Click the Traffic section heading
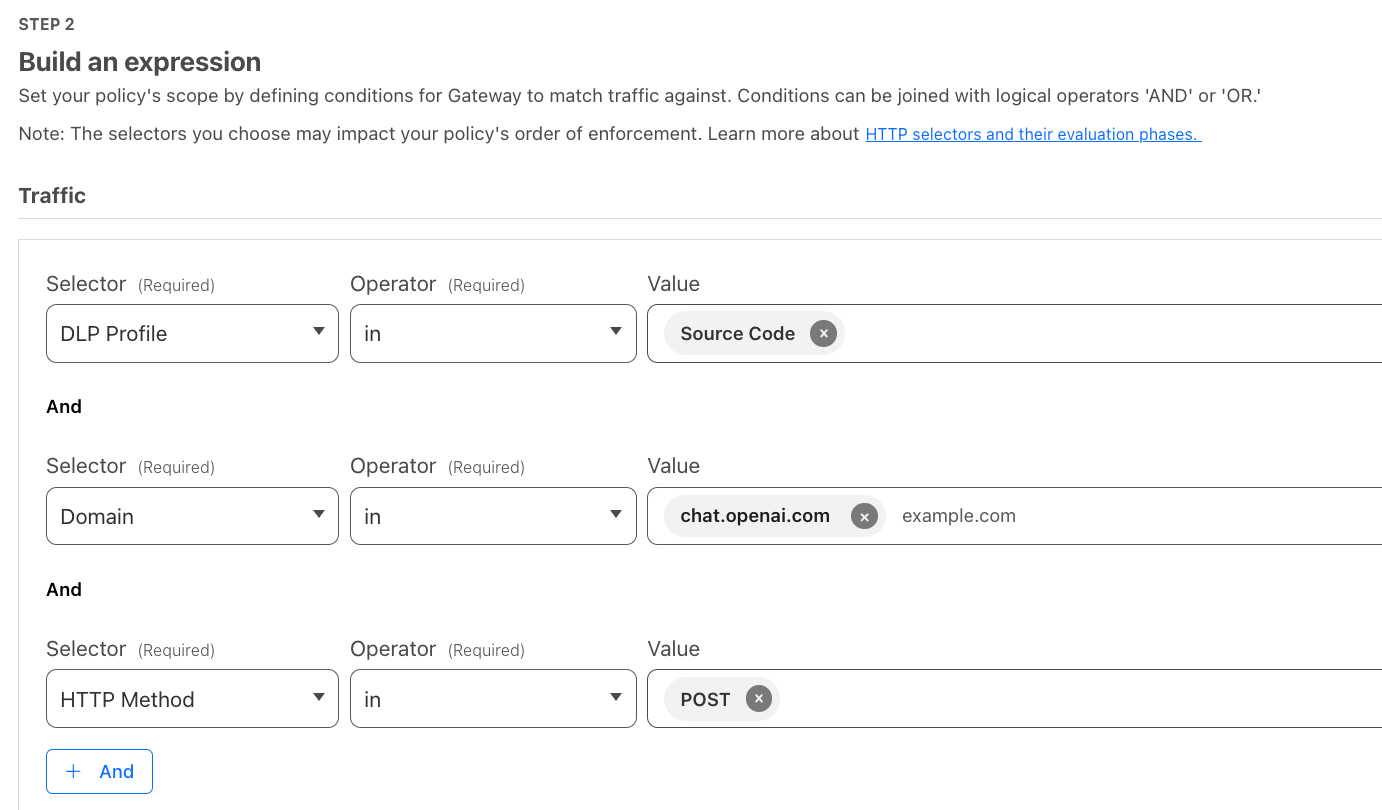The height and width of the screenshot is (810, 1382). [x=52, y=196]
